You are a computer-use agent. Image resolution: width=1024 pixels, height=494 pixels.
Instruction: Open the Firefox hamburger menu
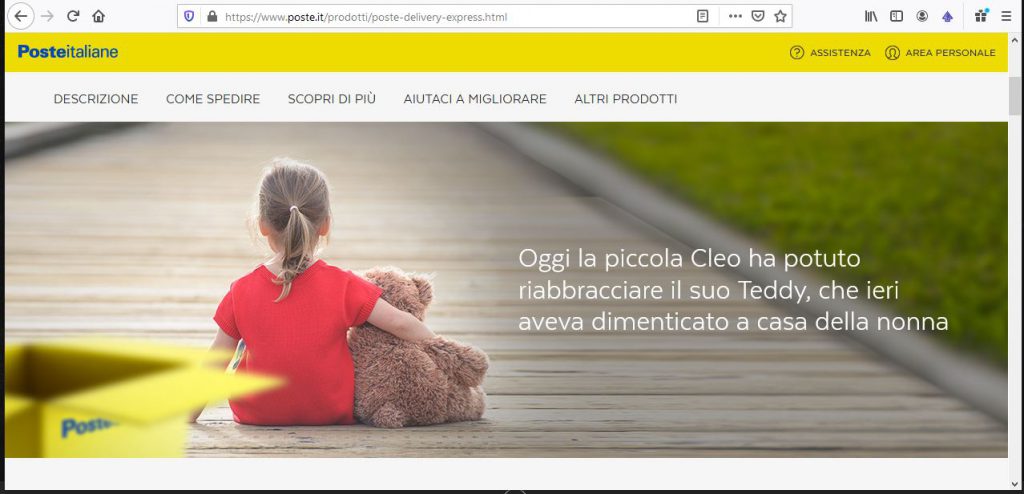1006,17
